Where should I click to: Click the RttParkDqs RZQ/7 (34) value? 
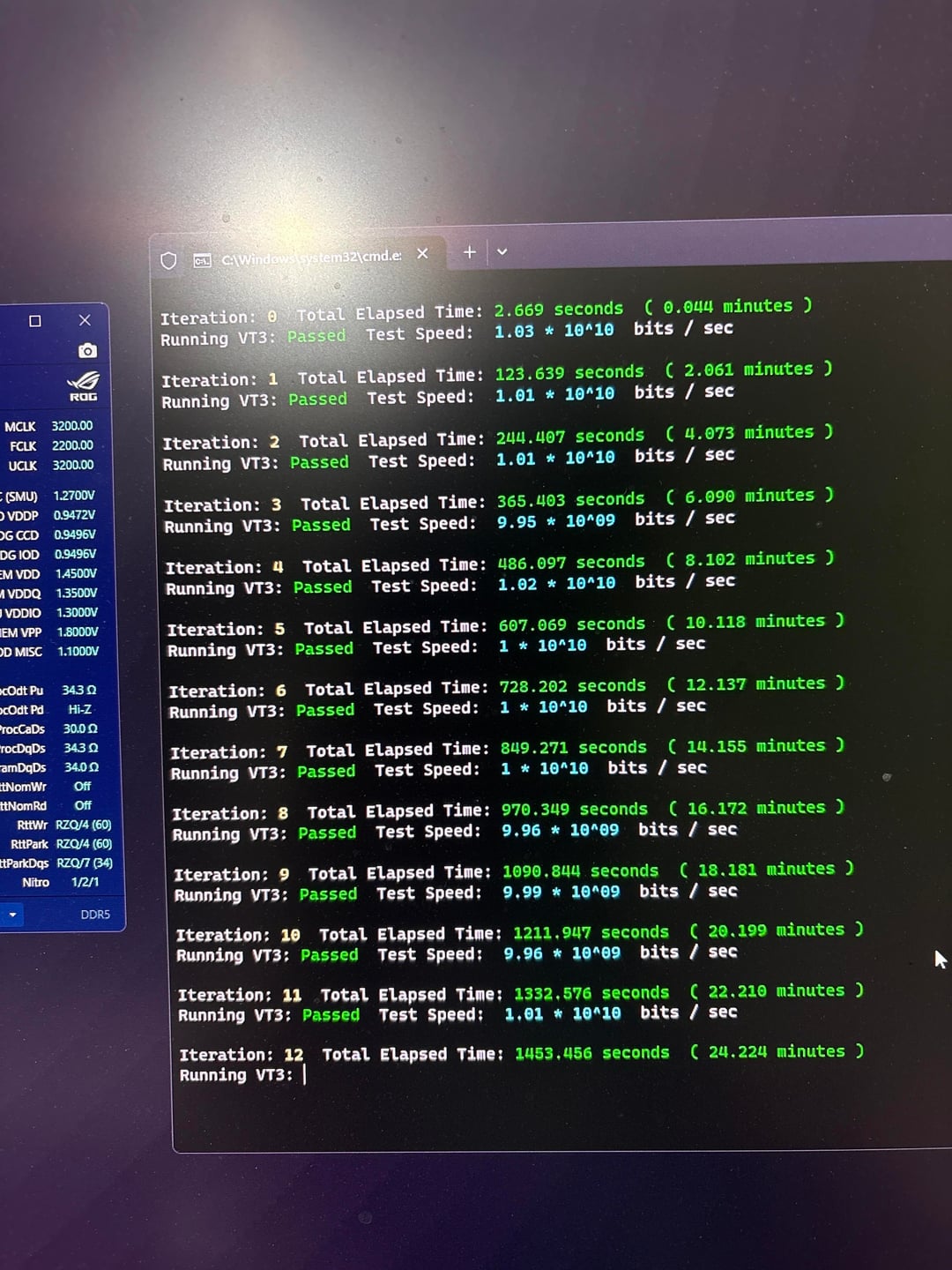click(85, 863)
